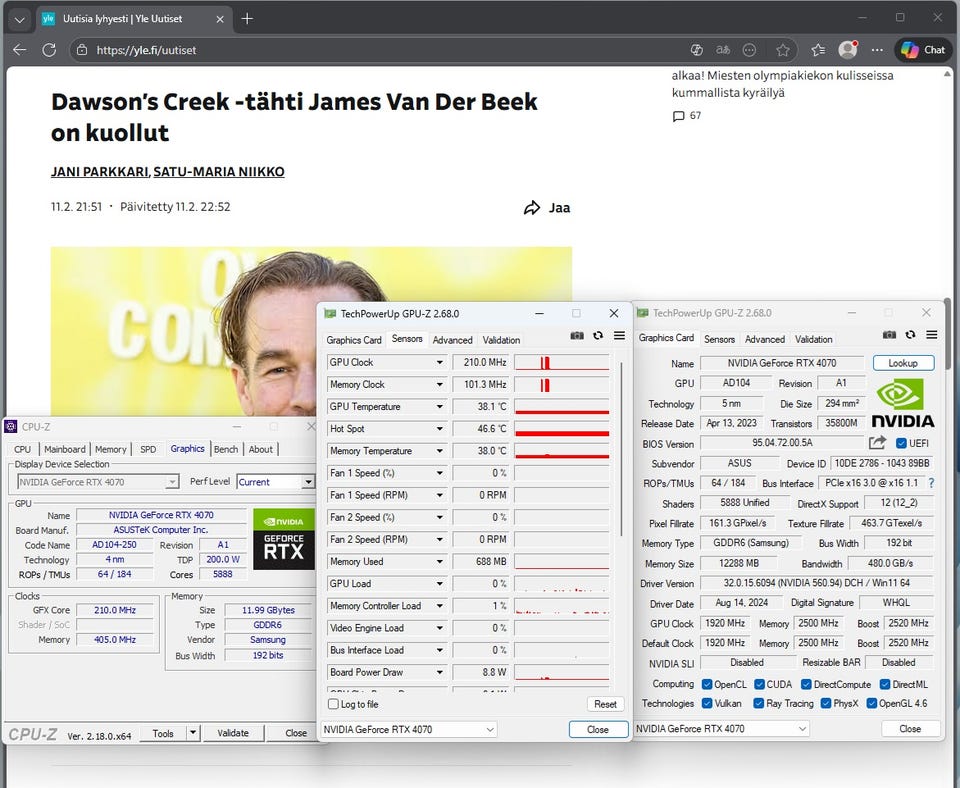This screenshot has width=960, height=788.
Task: Switch to Validation tab in GPU-Z Sensors window
Action: pyautogui.click(x=501, y=340)
